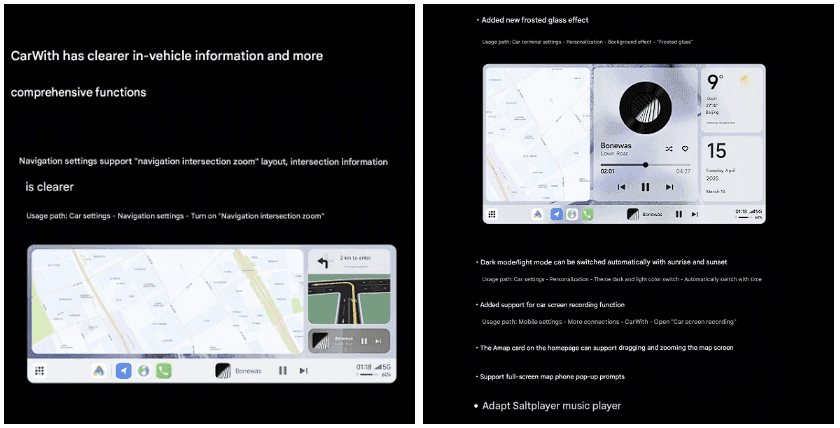Screen dimensions: 840x428
Task: Tap sun weather icon in weather card
Action: point(745,81)
